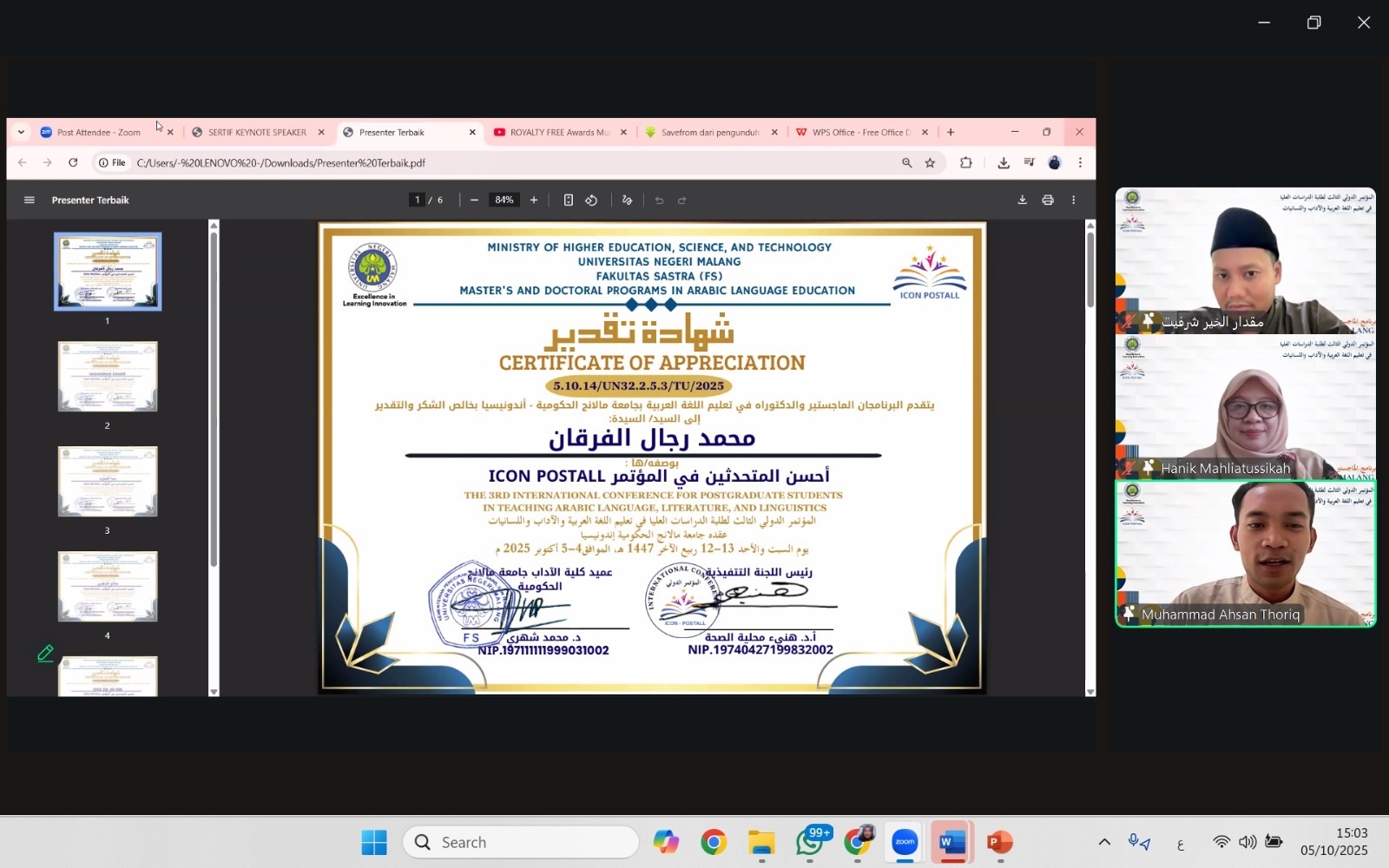Reload the page in the browser
Screen dimensions: 1389x868
coord(73,163)
